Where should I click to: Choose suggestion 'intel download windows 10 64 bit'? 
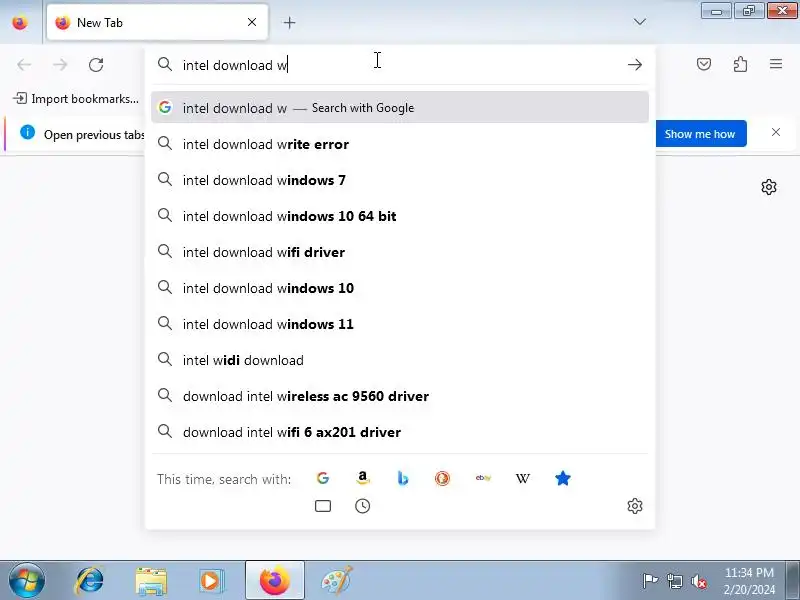pos(399,216)
